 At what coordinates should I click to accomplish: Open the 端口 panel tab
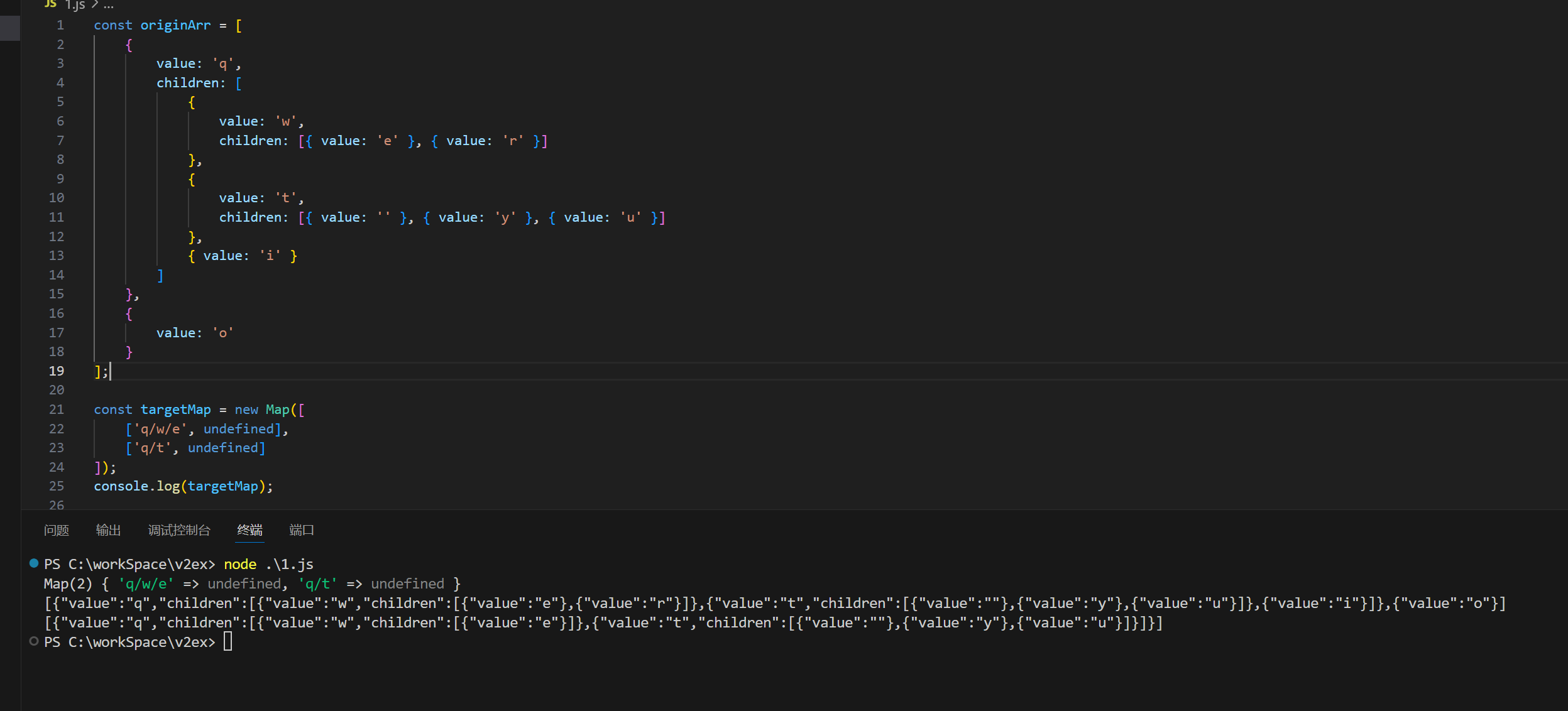click(x=301, y=530)
